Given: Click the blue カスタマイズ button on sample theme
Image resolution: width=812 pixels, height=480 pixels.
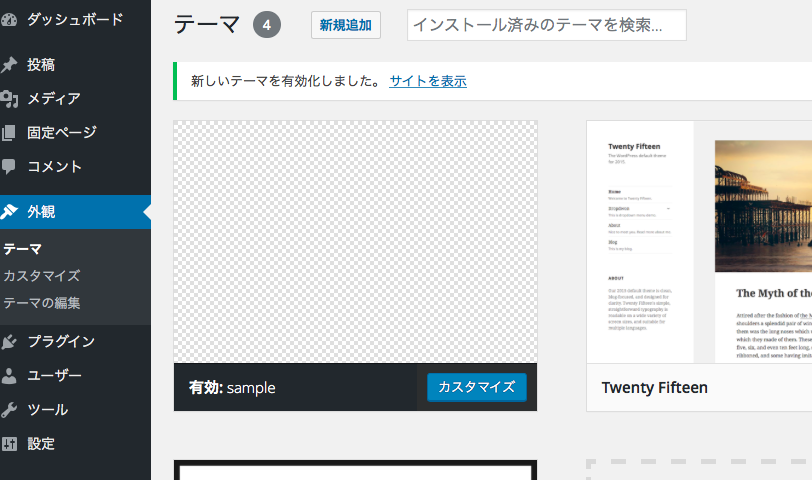Looking at the screenshot, I should [x=476, y=387].
